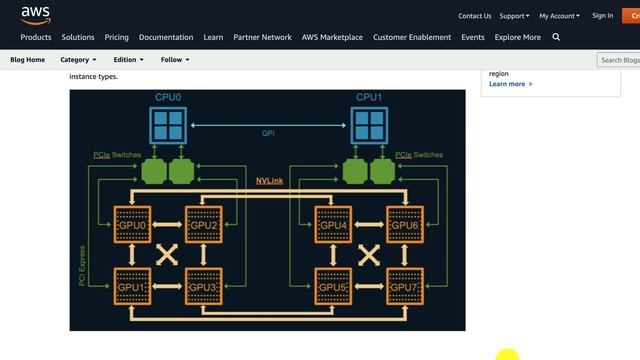Open the Partner Network menu item
The height and width of the screenshot is (360, 640).
click(262, 37)
